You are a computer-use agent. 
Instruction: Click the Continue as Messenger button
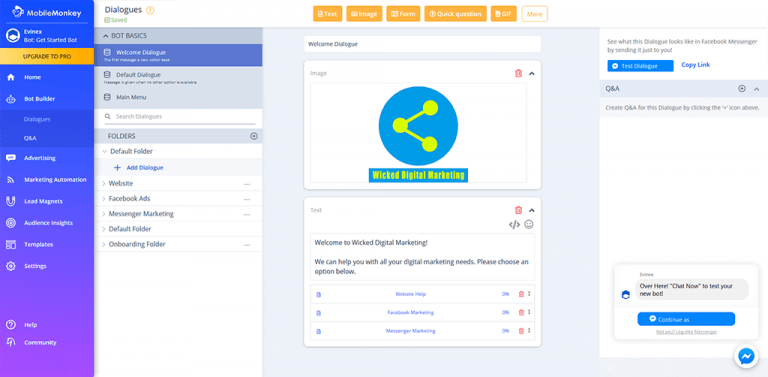click(686, 319)
